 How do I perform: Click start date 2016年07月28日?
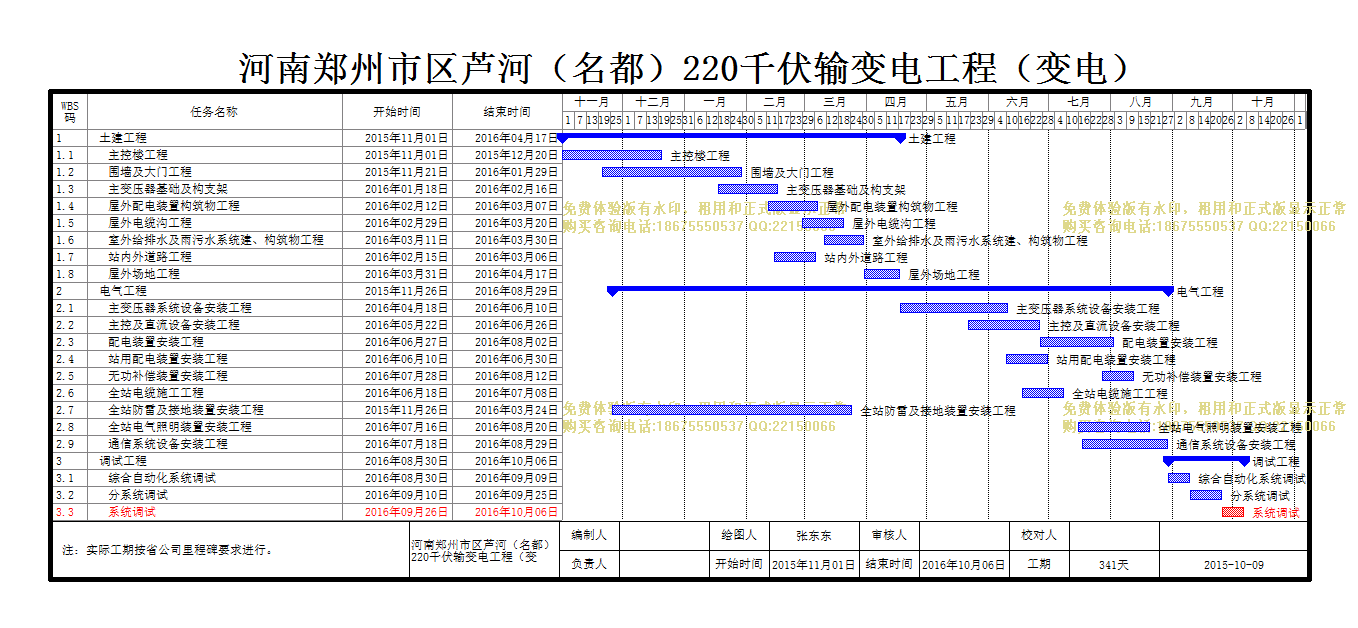pos(407,376)
